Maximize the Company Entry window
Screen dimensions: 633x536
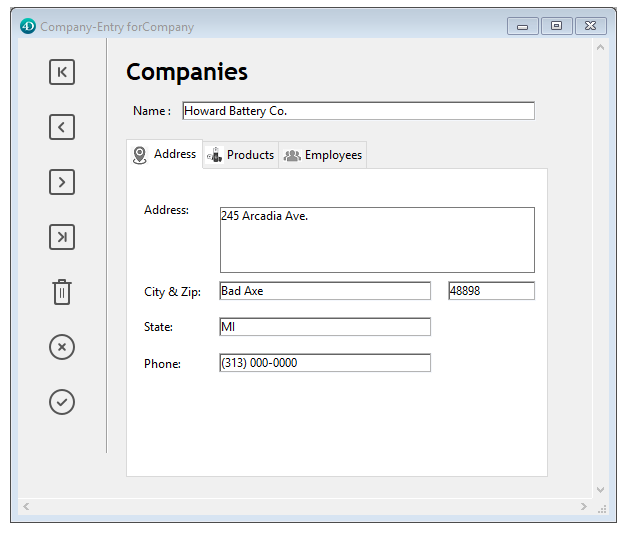556,26
